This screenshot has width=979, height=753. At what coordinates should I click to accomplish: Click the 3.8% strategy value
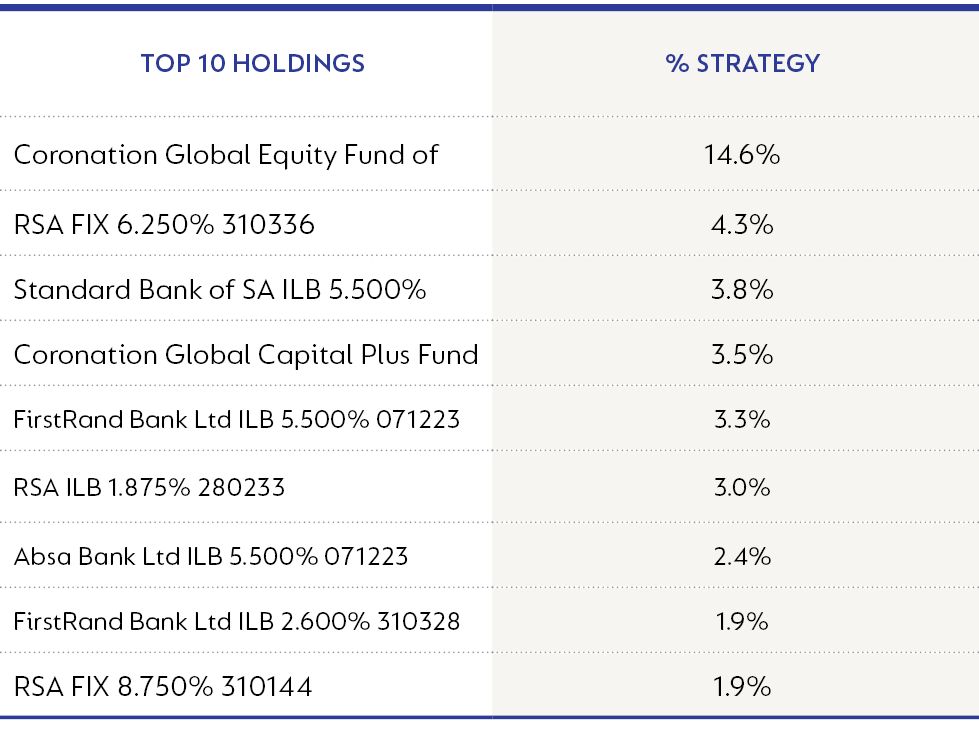click(x=742, y=290)
